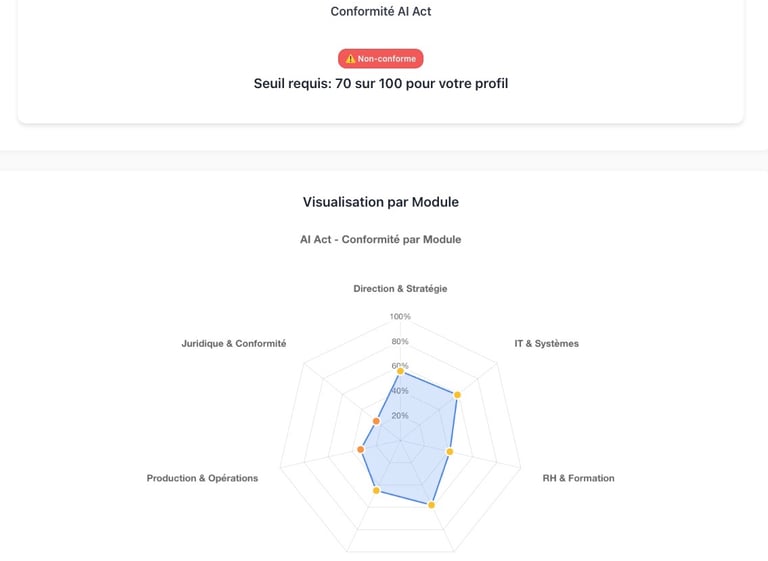The image size is (768, 561).
Task: Click the Direction & Stratégie axis label
Action: pos(400,289)
